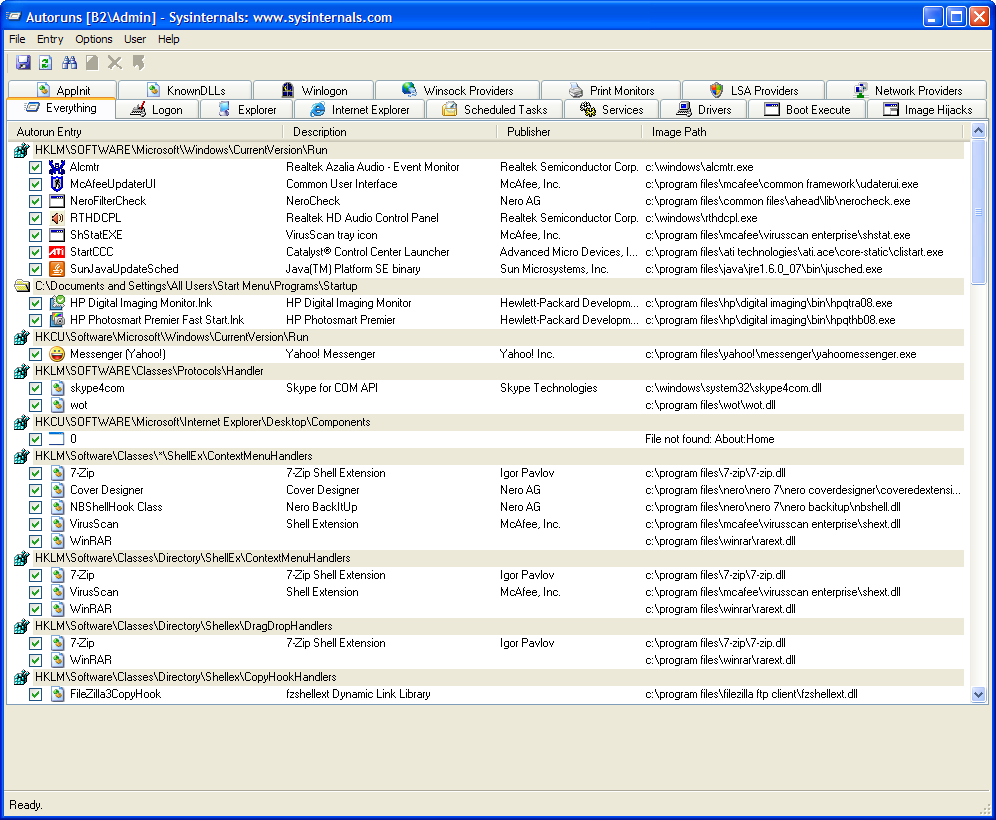Click the McAfeeUpdaterUI shield icon
Screen dimensions: 996x820
click(x=57, y=184)
